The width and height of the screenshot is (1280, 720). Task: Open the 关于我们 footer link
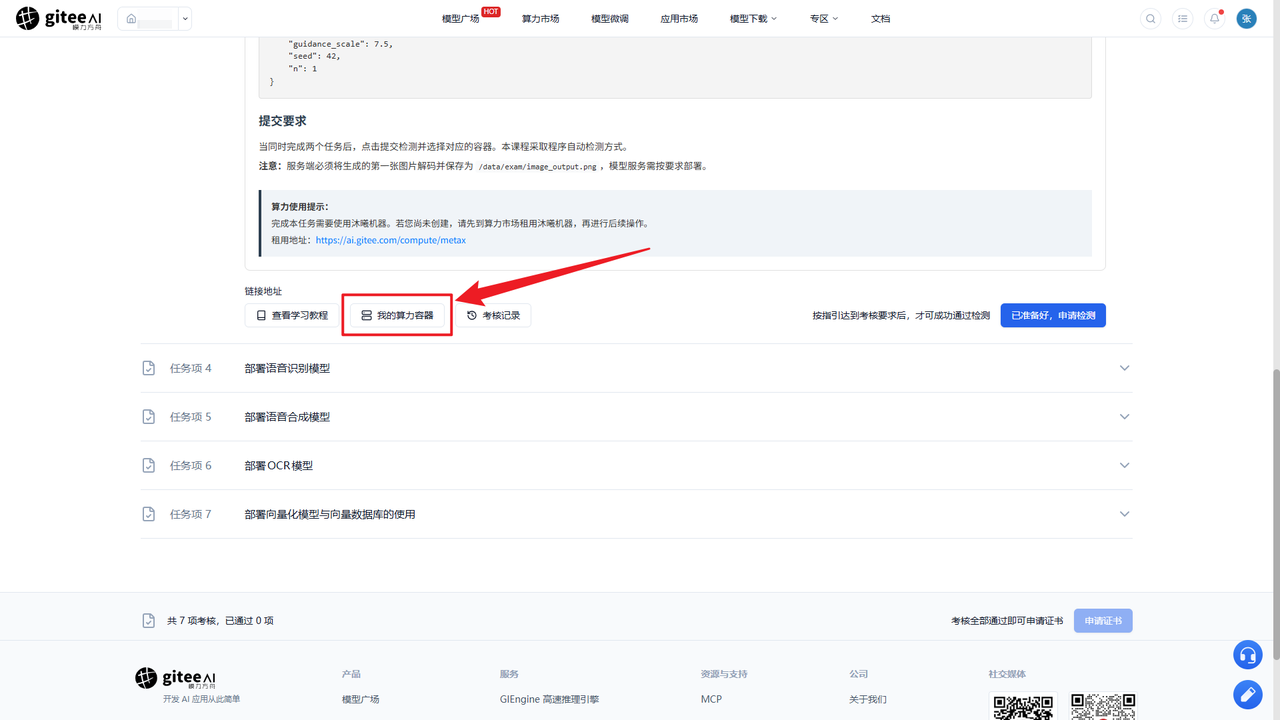tap(868, 699)
